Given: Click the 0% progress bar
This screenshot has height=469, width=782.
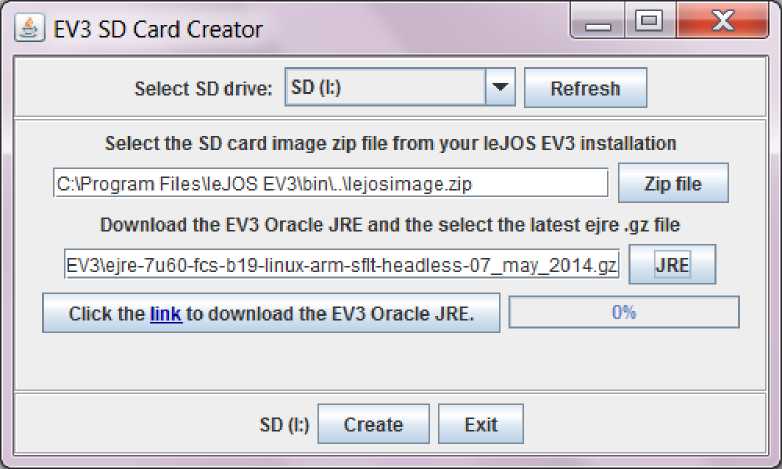Looking at the screenshot, I should point(624,312).
